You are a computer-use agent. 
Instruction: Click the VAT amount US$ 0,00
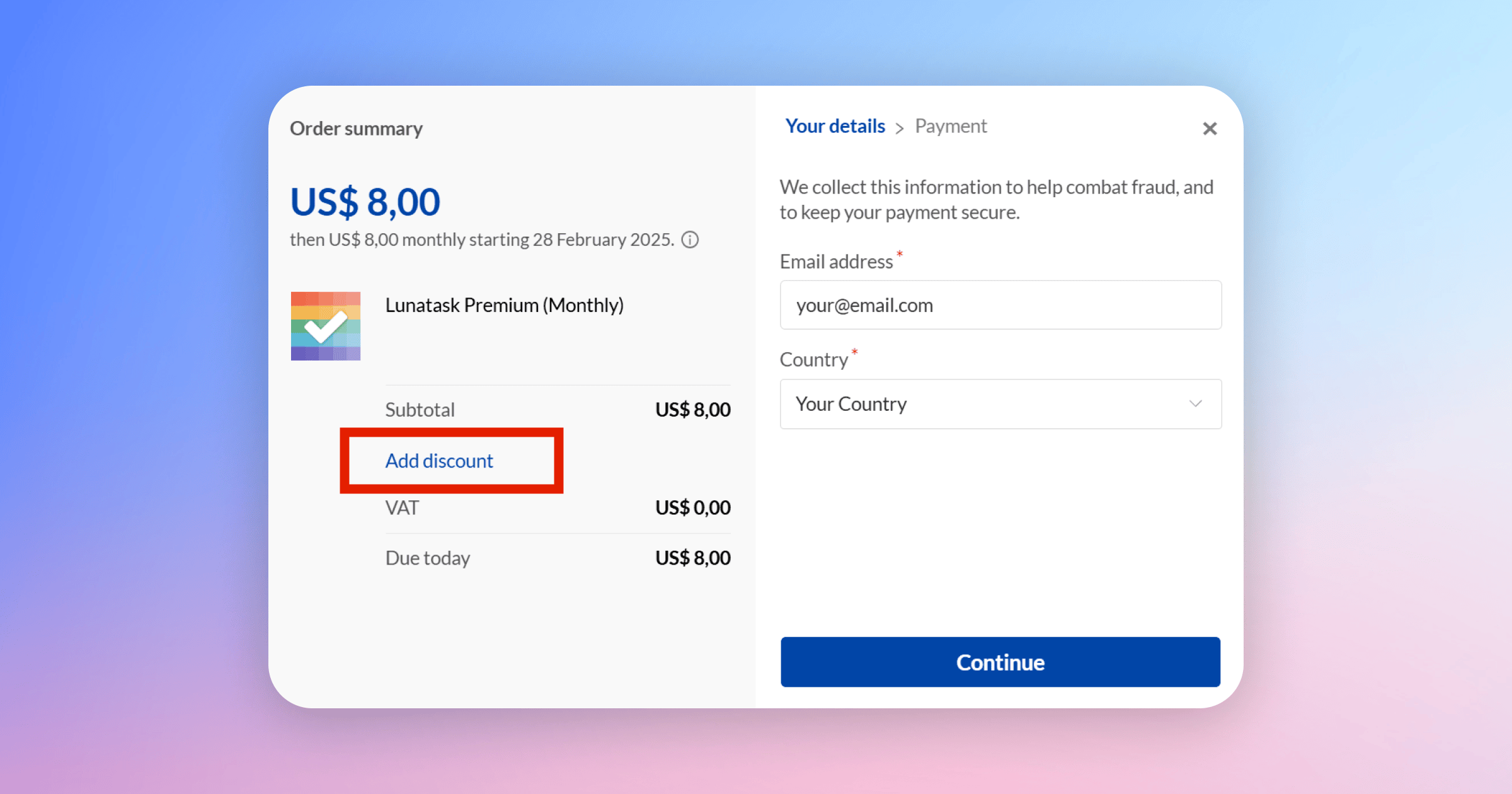692,507
